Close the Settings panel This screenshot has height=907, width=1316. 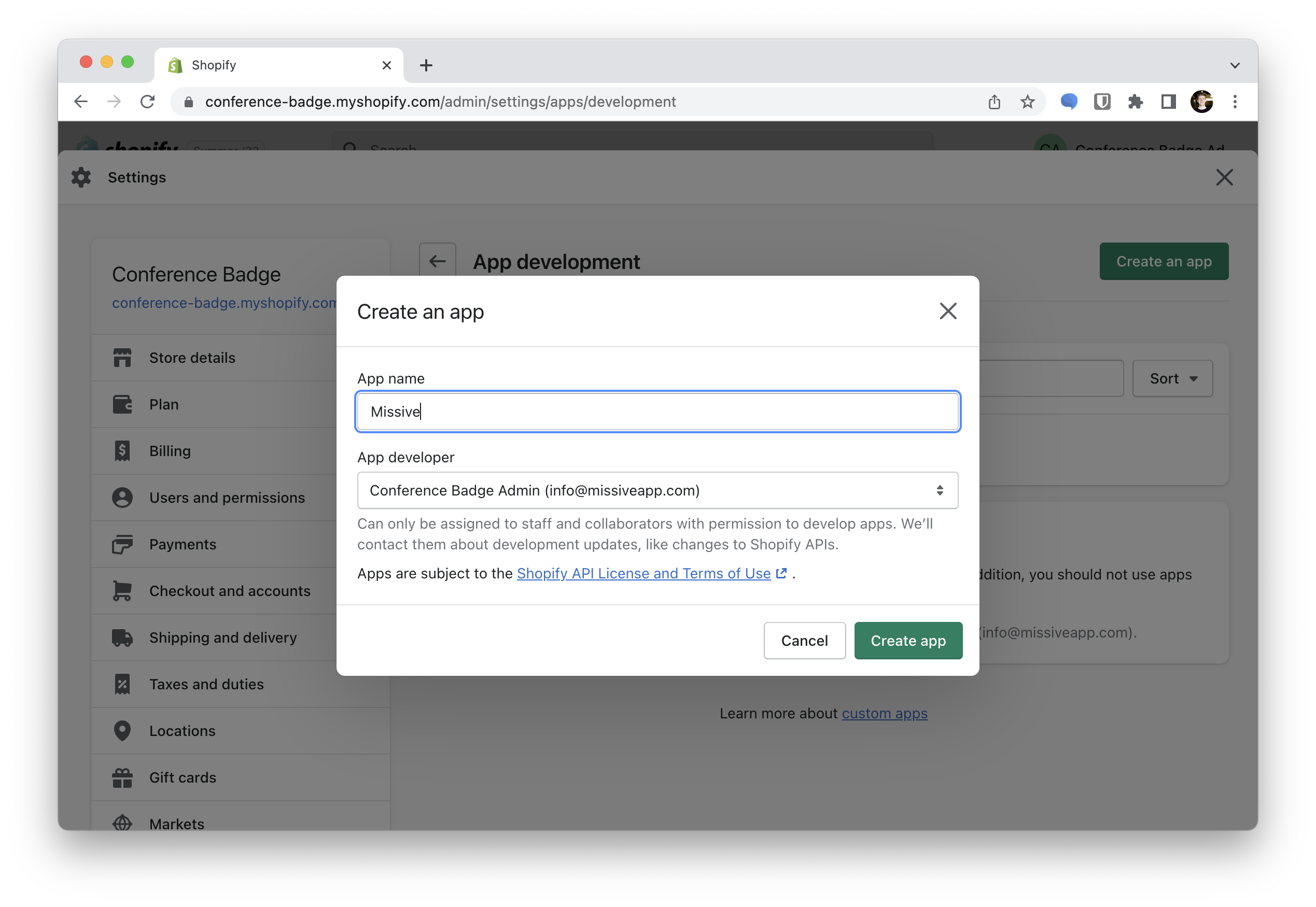pos(1224,177)
